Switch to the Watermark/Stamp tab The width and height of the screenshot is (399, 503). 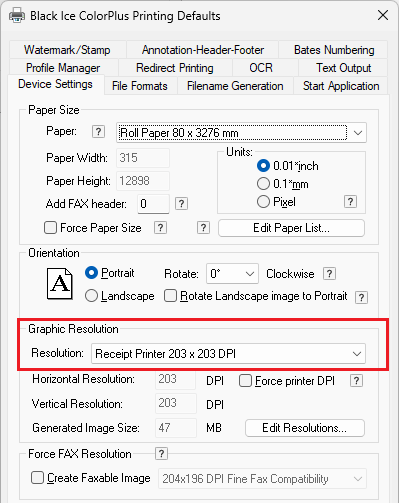click(x=67, y=50)
